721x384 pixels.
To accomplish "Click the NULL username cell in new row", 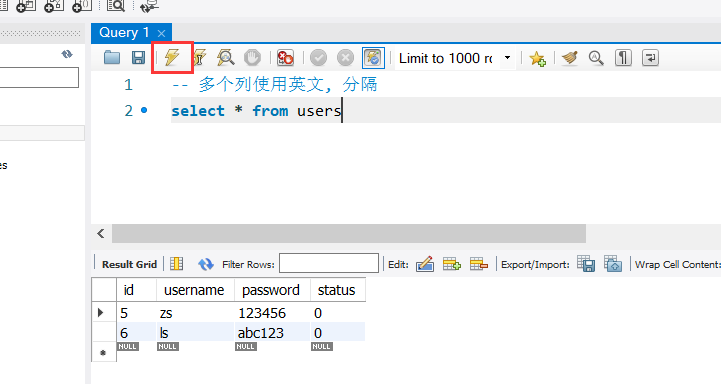I will tap(167, 346).
